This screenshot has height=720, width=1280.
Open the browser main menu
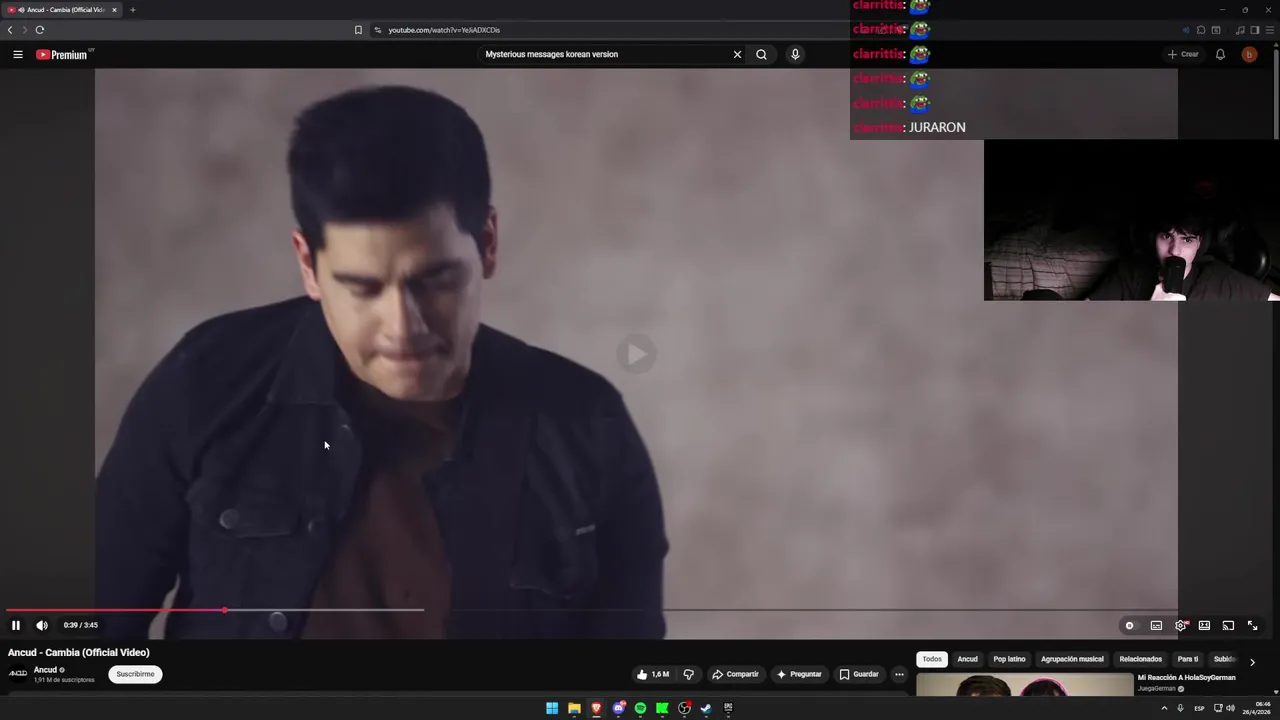(x=1270, y=30)
